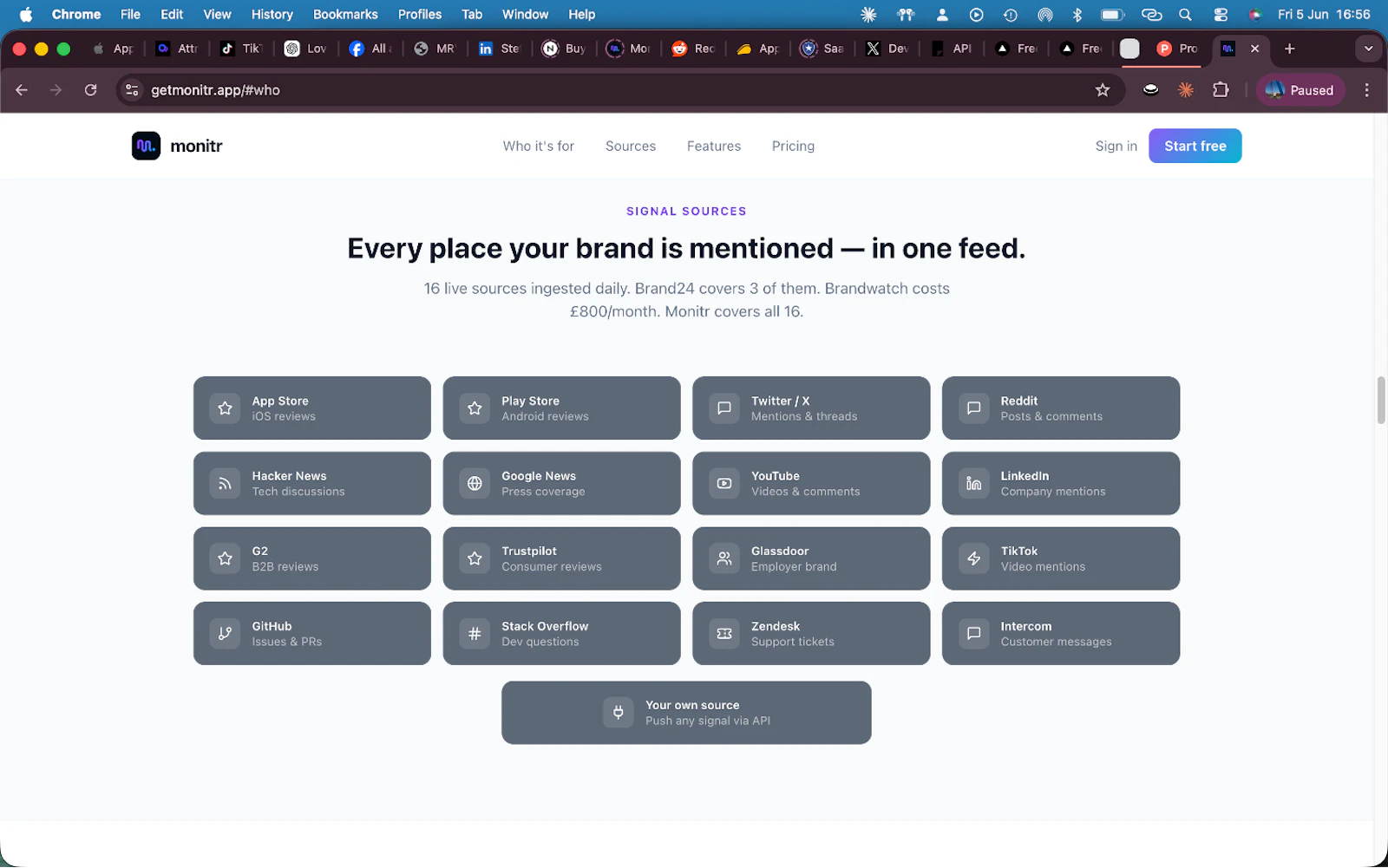Screen dimensions: 1388x868
Task: Click the GitHub branch icon
Action: coord(225,634)
